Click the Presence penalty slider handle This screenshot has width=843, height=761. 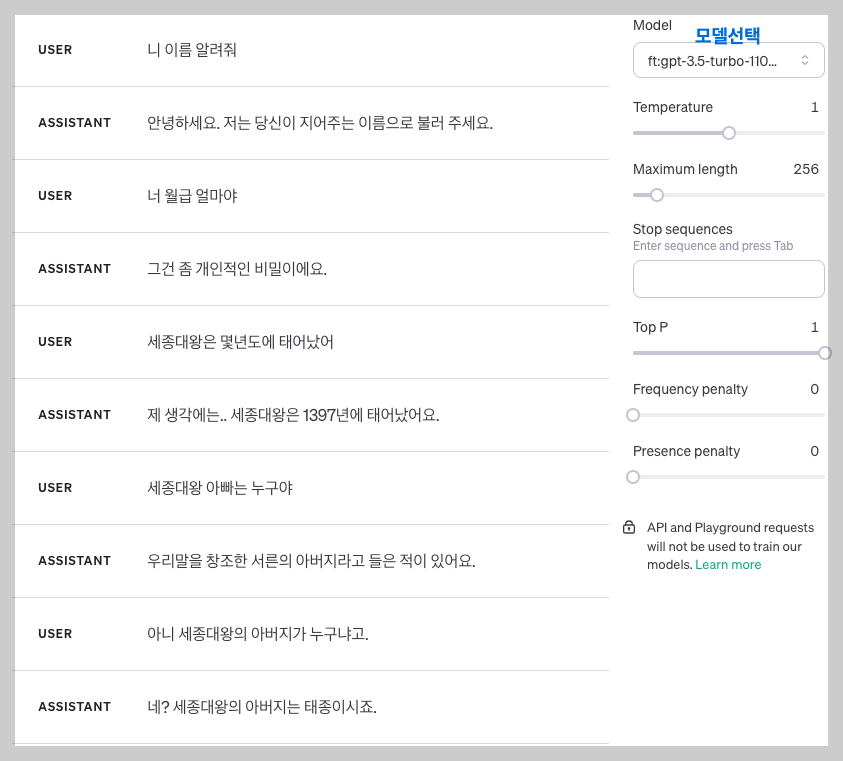(633, 476)
